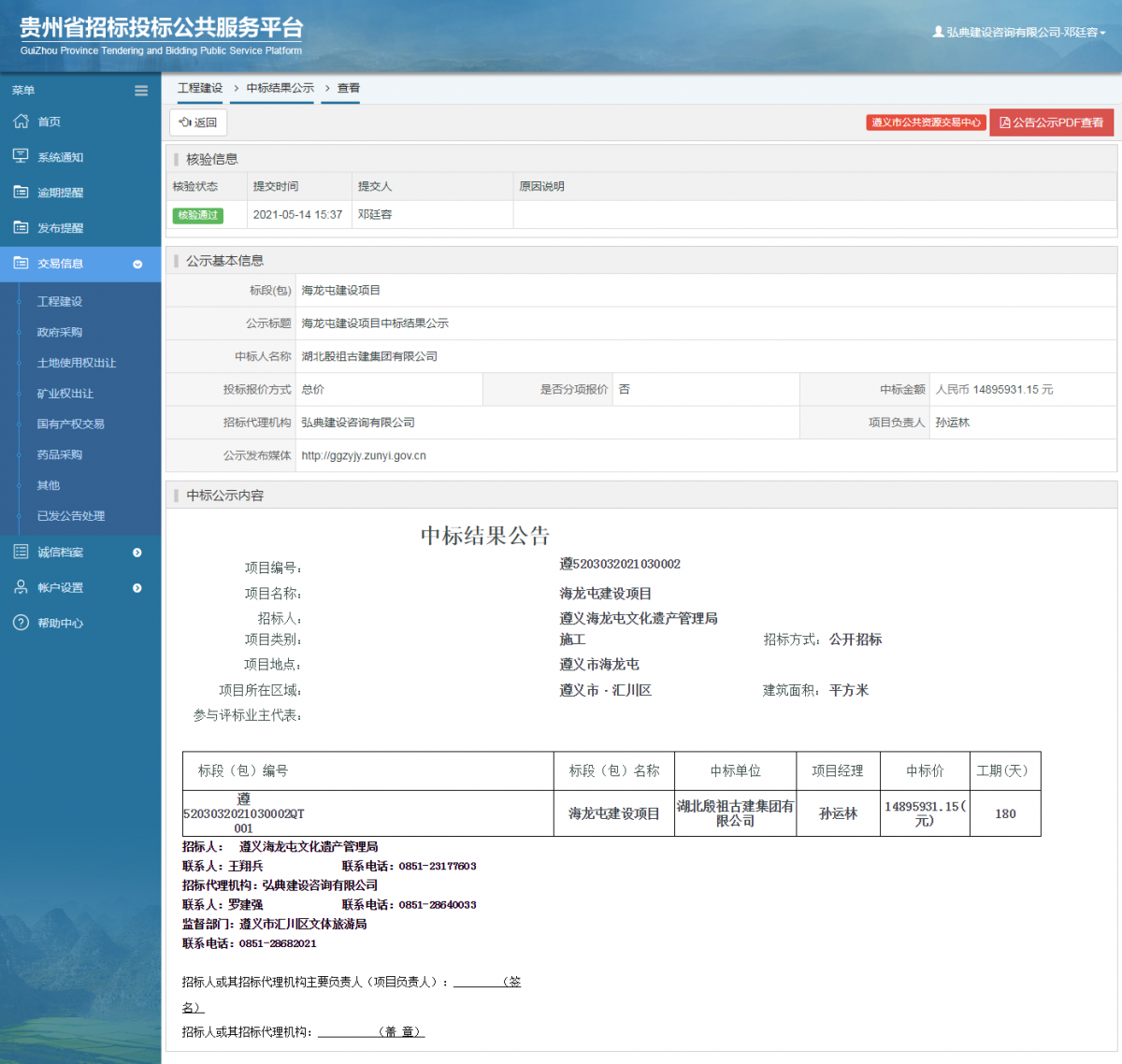
Task: Click the archive icon beside 诚信档案
Action: tap(21, 552)
